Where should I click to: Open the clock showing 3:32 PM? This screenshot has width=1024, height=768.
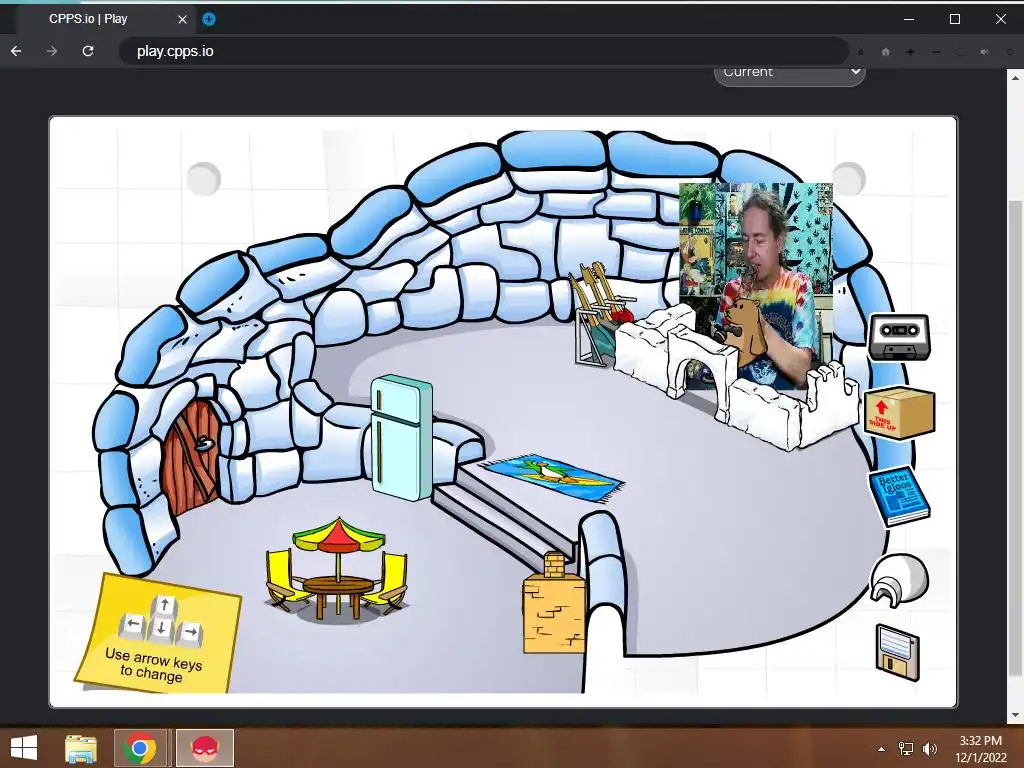point(980,748)
